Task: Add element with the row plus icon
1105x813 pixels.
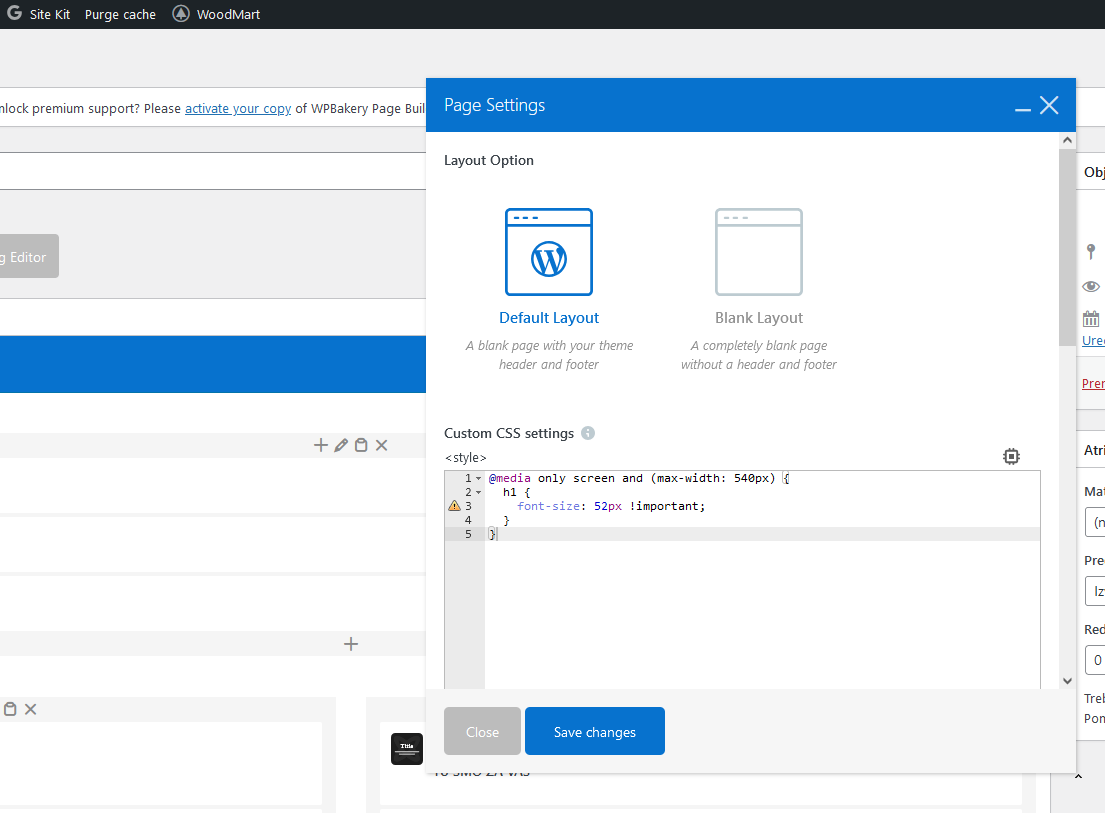Action: pyautogui.click(x=321, y=445)
